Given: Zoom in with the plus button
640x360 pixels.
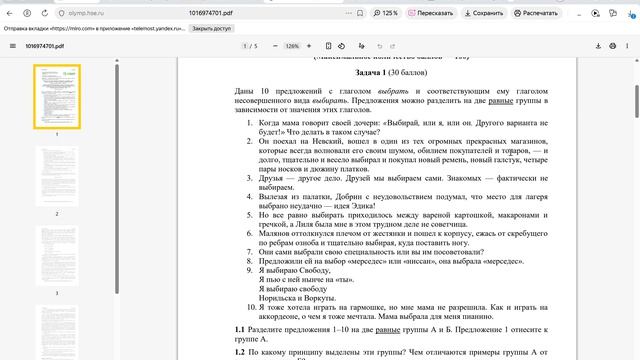Looking at the screenshot, I should (x=309, y=46).
